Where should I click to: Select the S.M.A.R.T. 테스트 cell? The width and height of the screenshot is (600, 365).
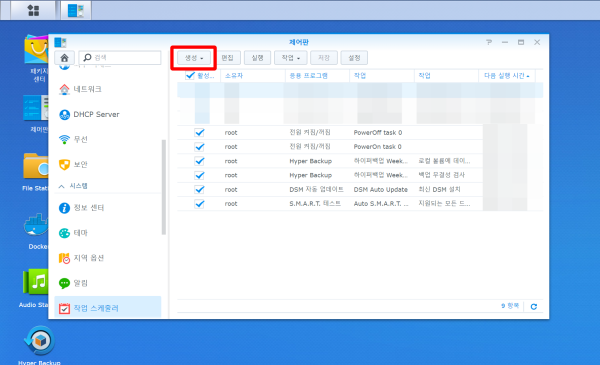click(x=315, y=204)
